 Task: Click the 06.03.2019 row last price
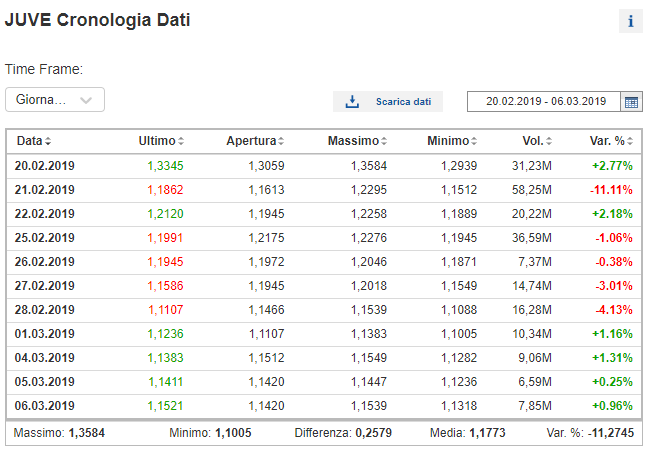(165, 406)
